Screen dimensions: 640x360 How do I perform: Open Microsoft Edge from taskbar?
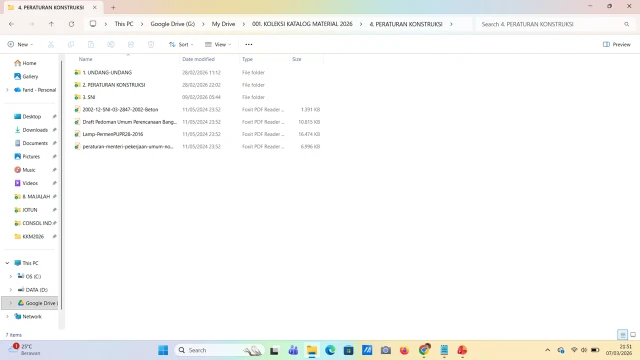330,350
